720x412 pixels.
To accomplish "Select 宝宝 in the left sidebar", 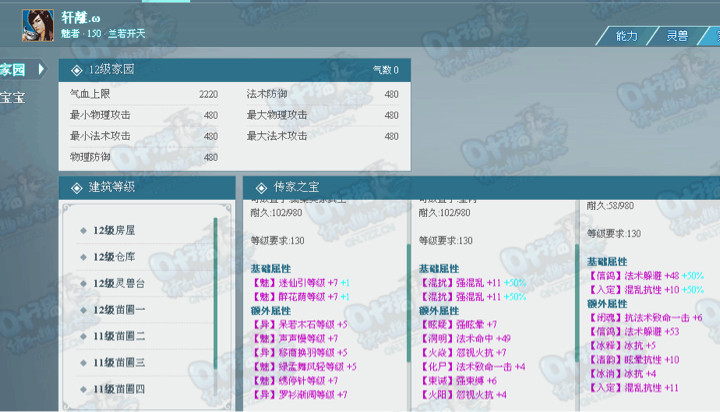I will point(13,97).
